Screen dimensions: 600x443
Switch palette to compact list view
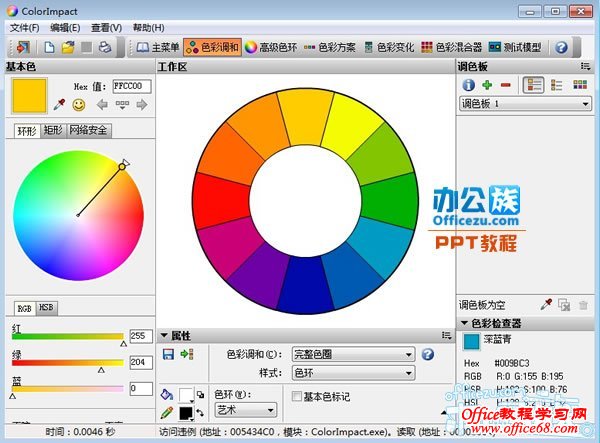tap(557, 85)
